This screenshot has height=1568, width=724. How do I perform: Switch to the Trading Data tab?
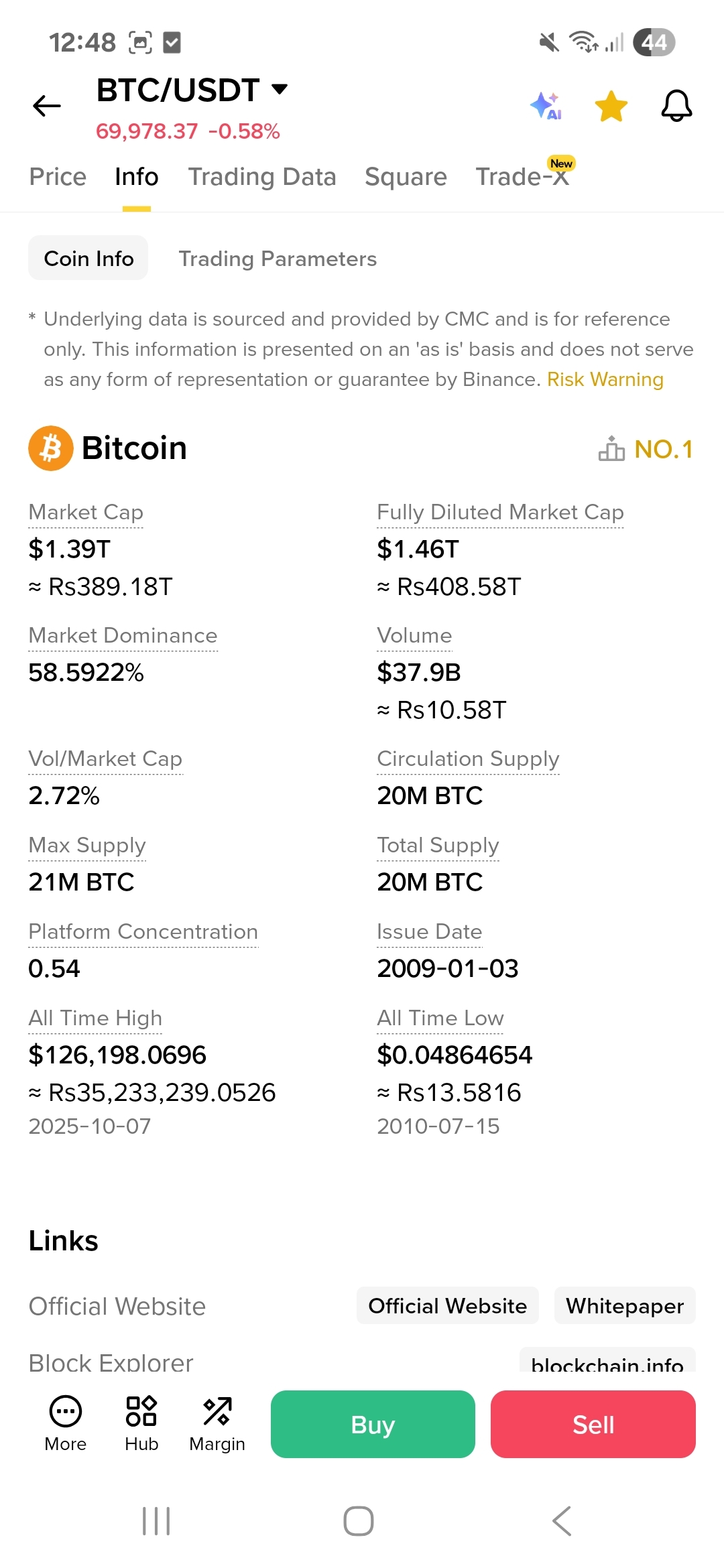tap(262, 177)
